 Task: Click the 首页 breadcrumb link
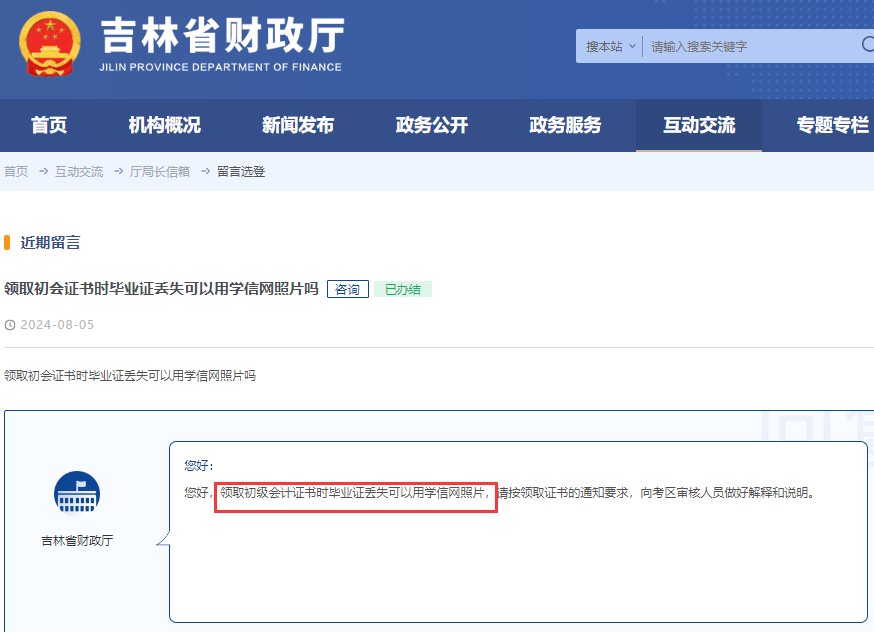coord(16,172)
